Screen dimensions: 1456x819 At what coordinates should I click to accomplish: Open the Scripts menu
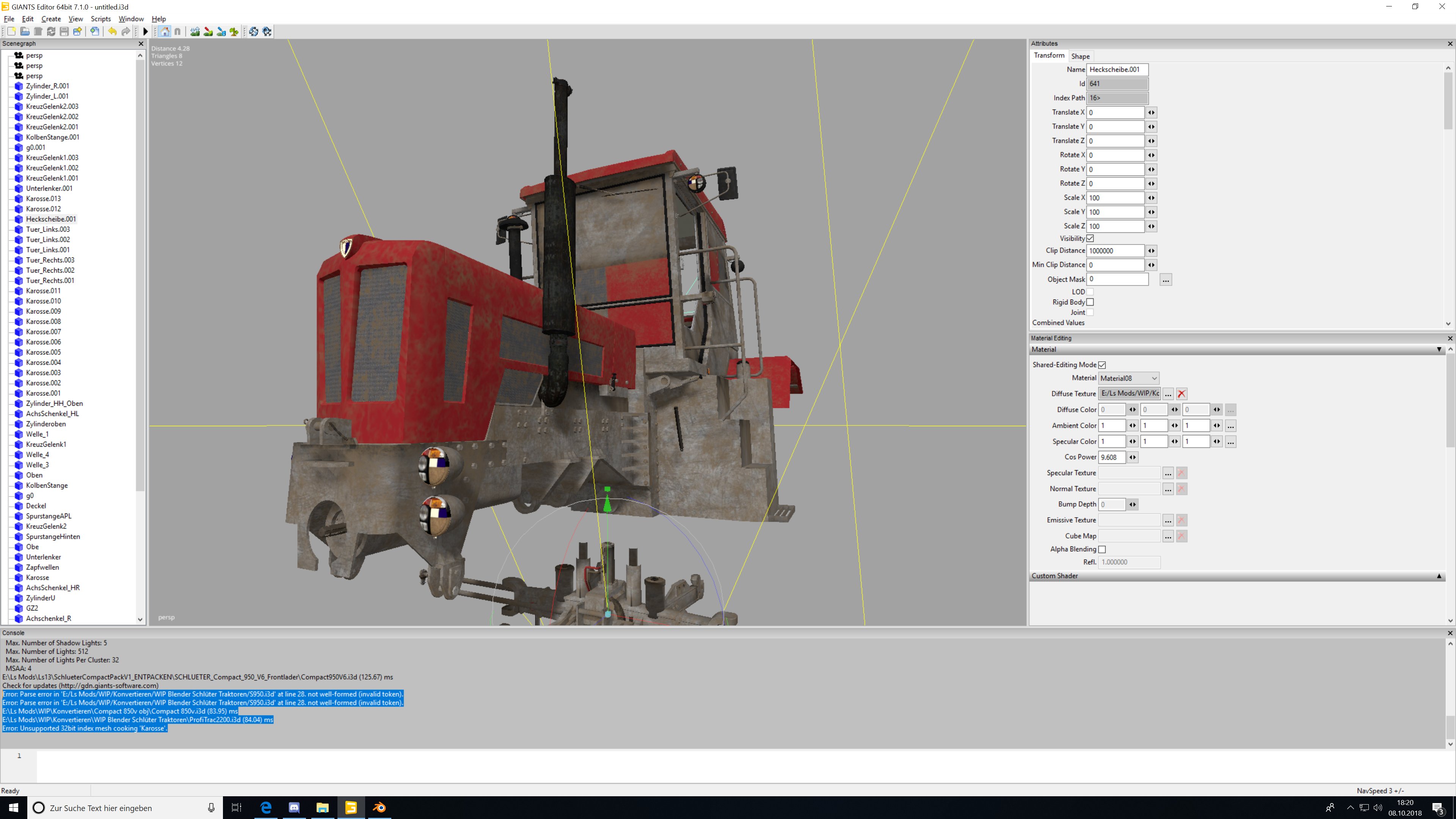[x=100, y=19]
